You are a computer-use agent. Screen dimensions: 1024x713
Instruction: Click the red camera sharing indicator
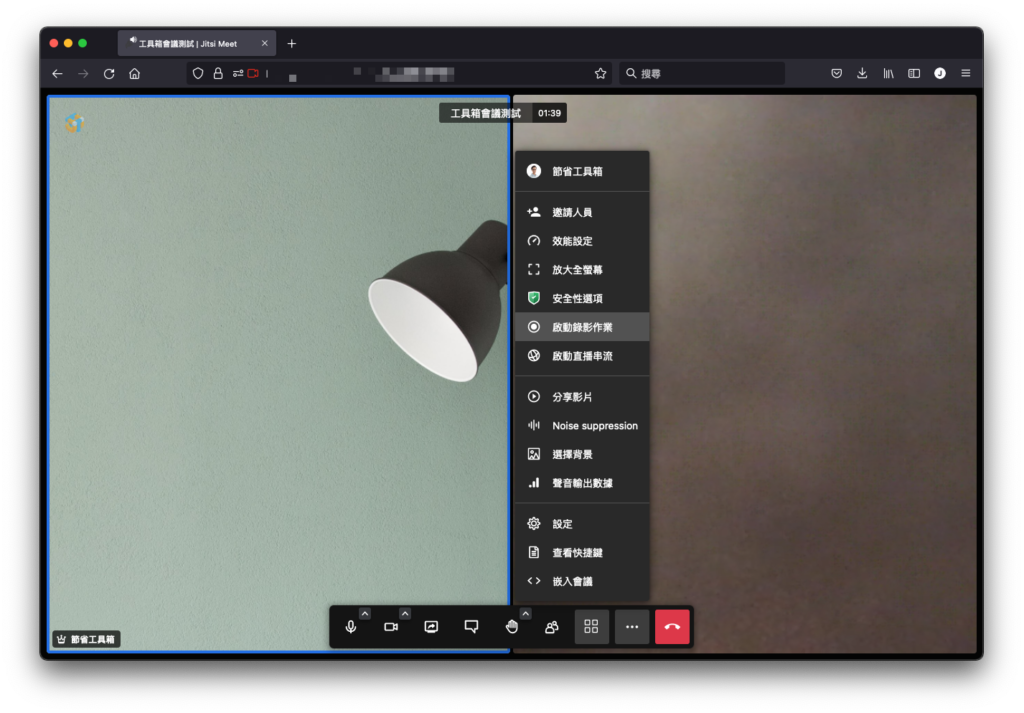253,74
